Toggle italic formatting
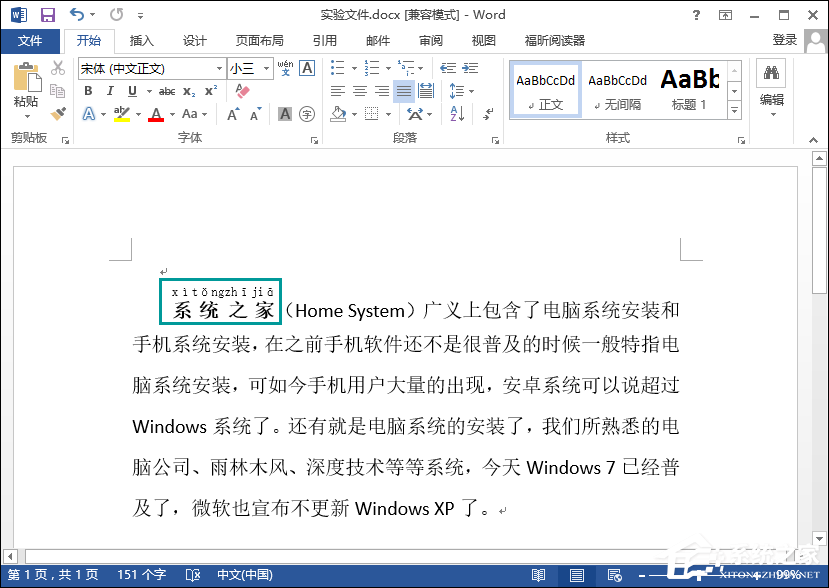 [x=110, y=90]
